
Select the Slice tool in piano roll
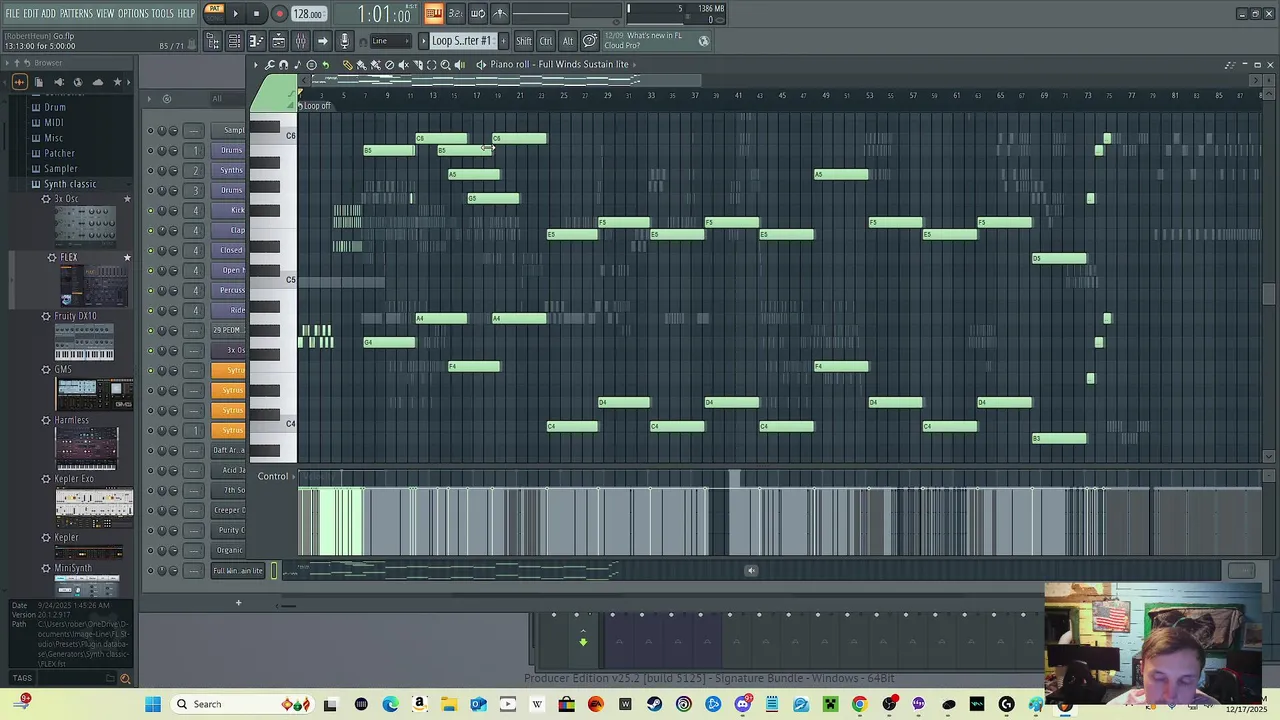click(x=417, y=64)
